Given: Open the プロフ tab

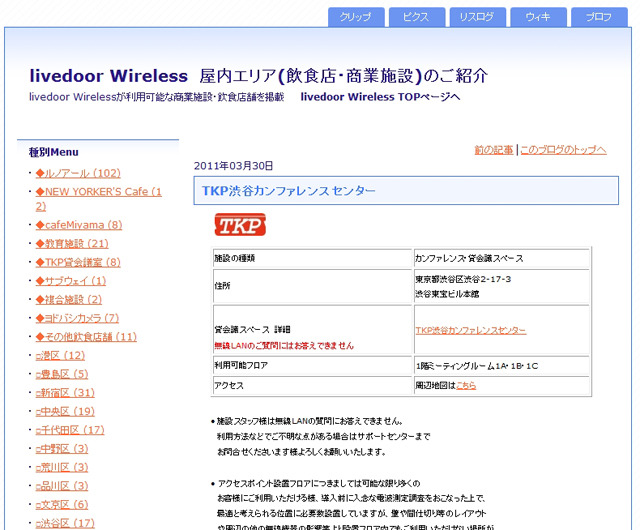Looking at the screenshot, I should click(599, 17).
